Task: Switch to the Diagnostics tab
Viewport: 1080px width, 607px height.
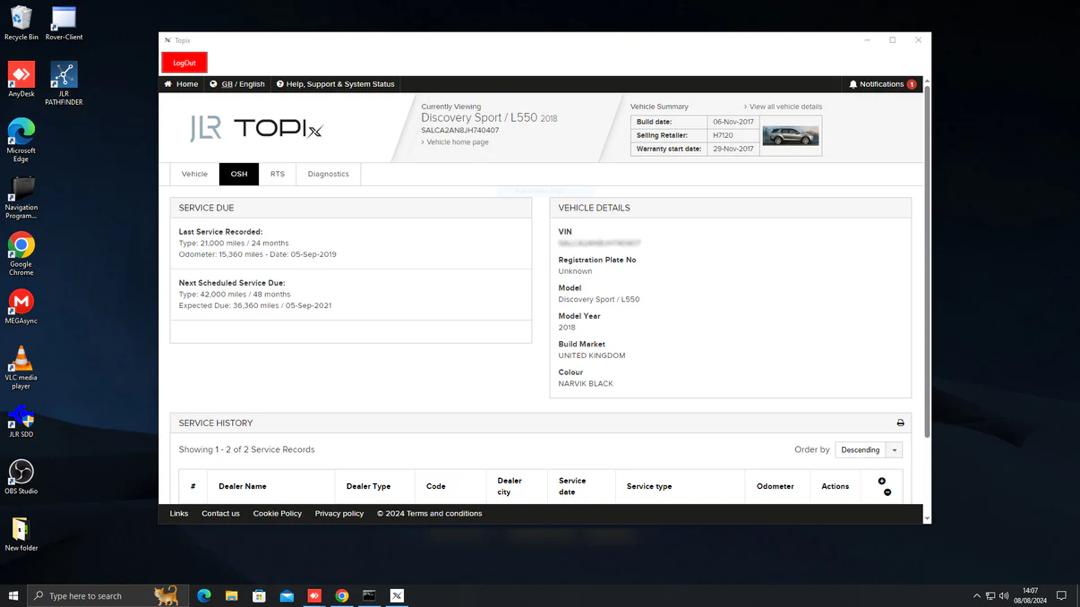Action: (x=327, y=173)
